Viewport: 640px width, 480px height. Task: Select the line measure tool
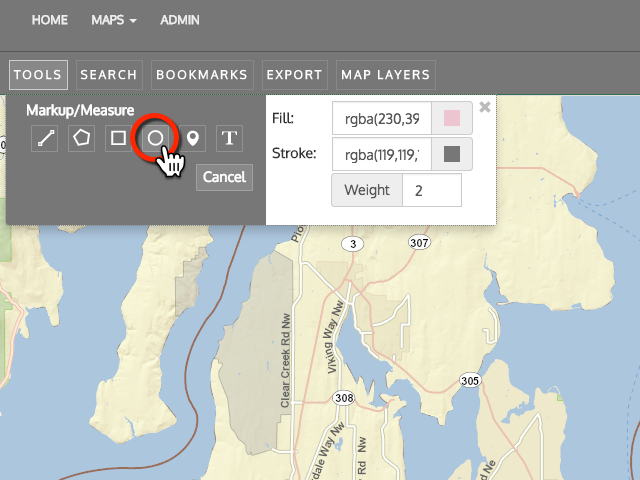pos(44,138)
